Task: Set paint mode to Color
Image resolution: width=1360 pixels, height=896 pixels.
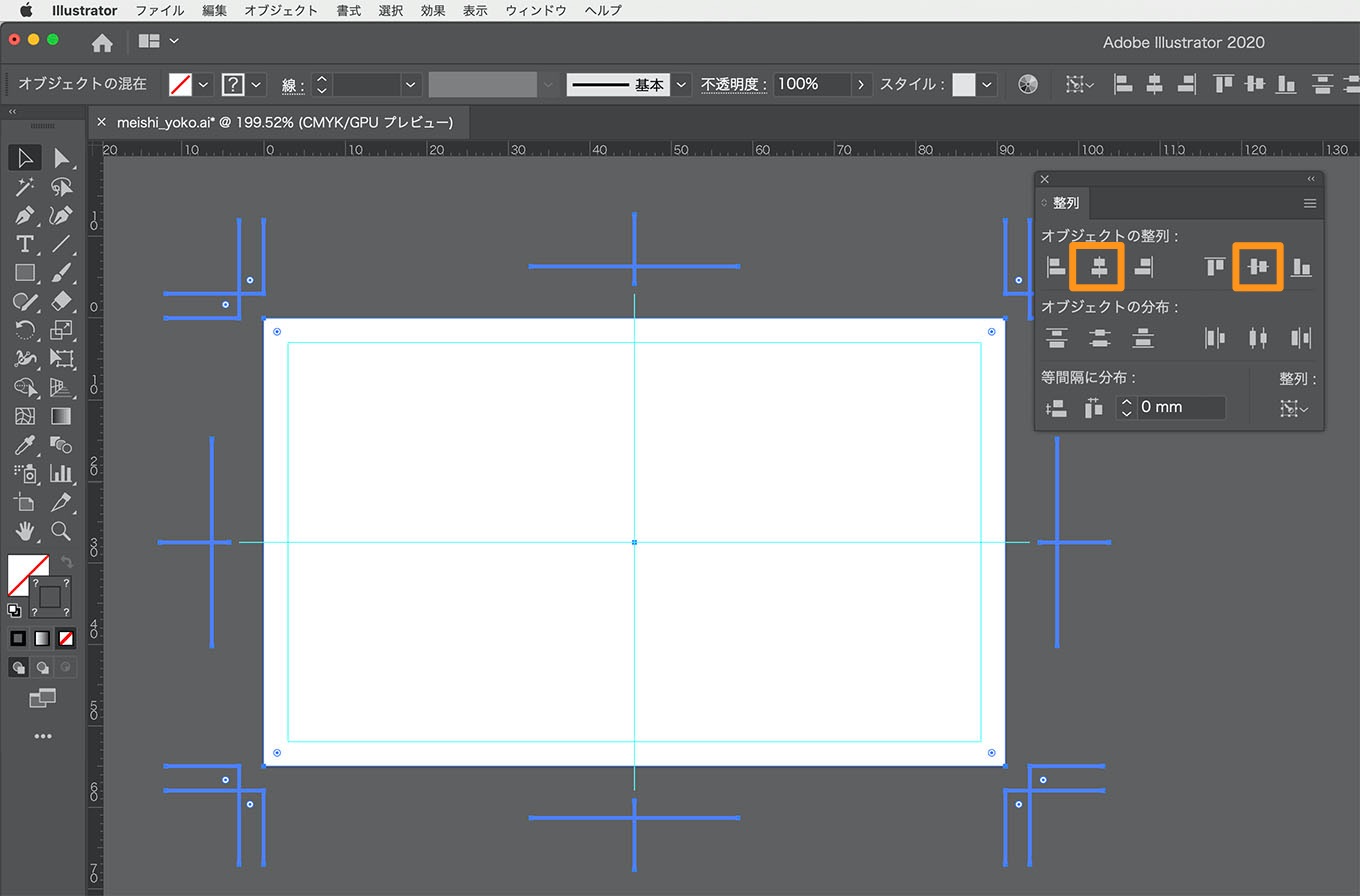Action: pyautogui.click(x=18, y=638)
